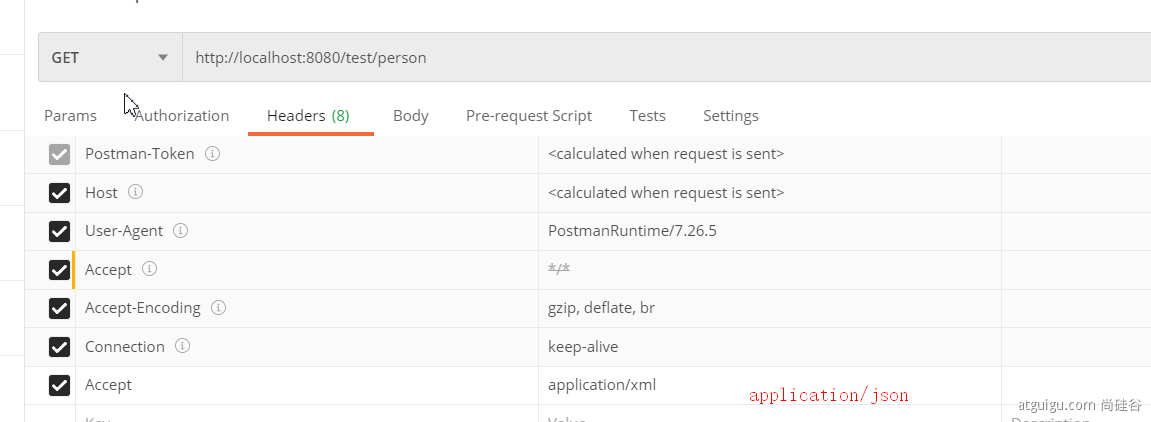Uncheck the Host header checkbox
This screenshot has width=1151, height=422.
pos(60,193)
